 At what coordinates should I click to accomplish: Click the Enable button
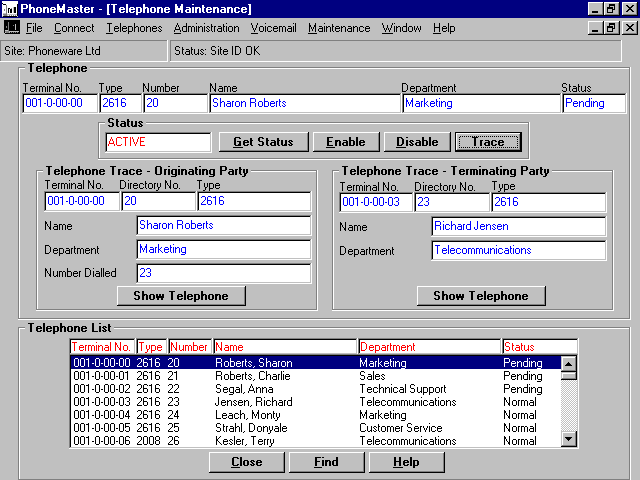point(346,142)
